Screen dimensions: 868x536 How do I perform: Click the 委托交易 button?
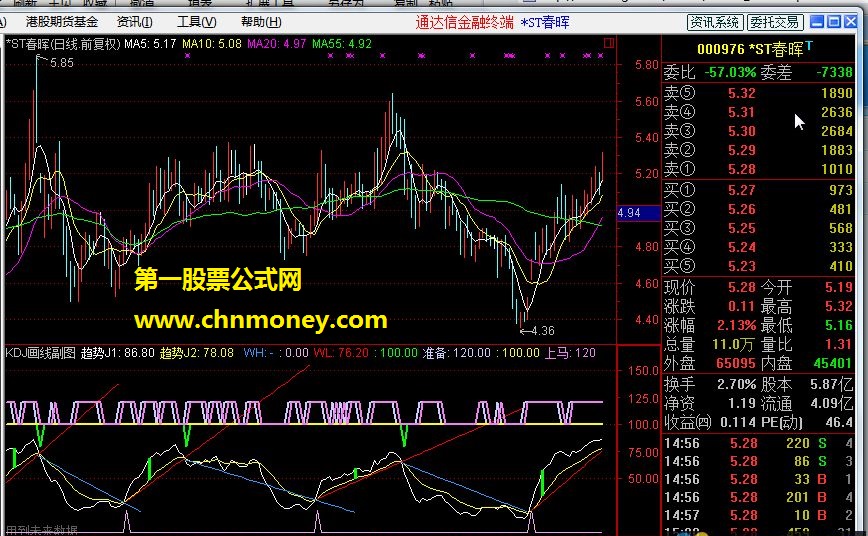click(774, 22)
